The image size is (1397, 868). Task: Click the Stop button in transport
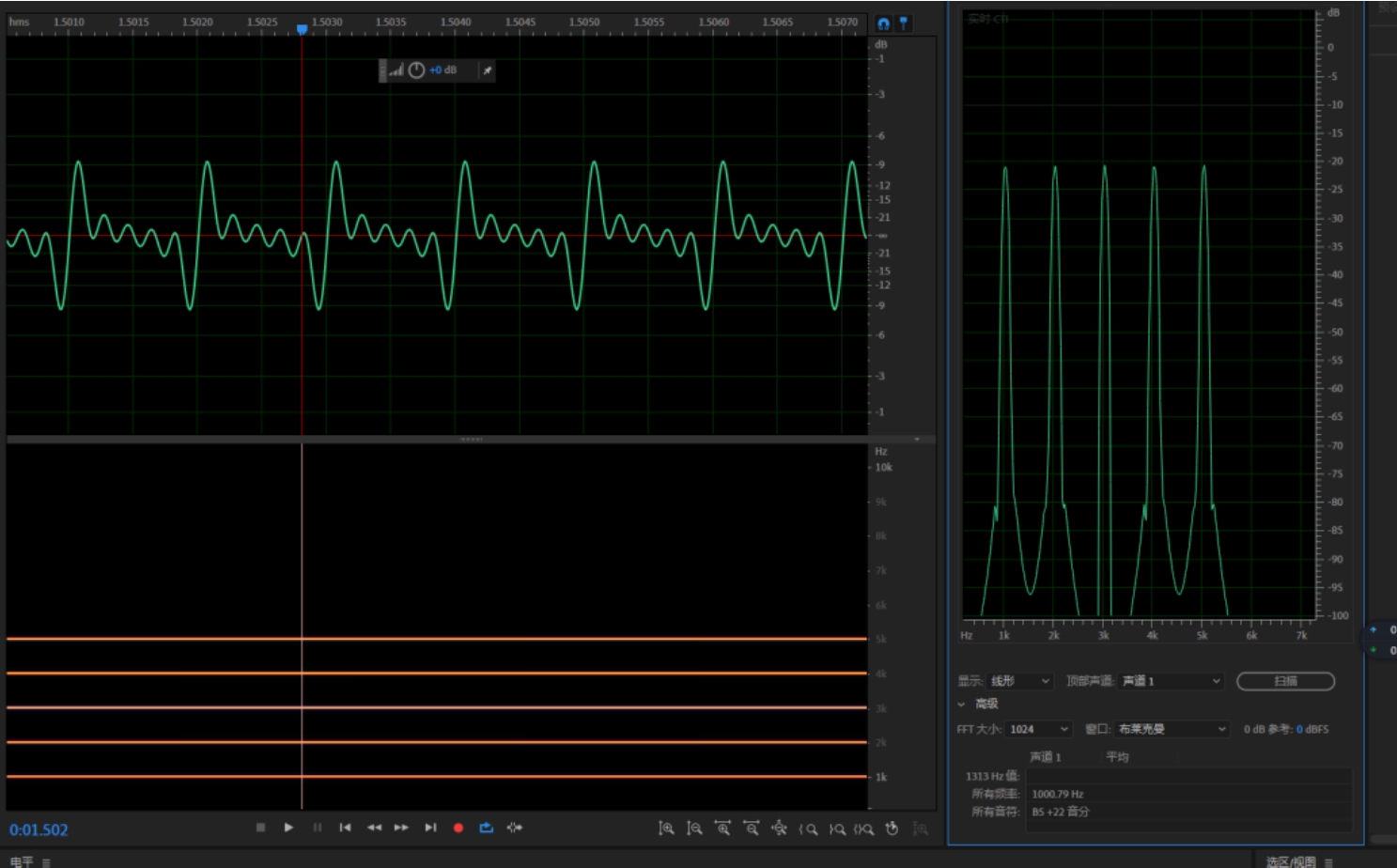pos(260,828)
